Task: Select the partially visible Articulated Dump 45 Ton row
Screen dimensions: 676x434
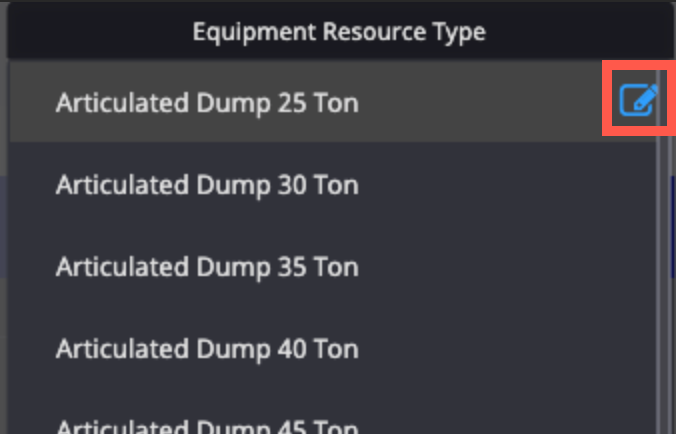Action: pos(332,412)
